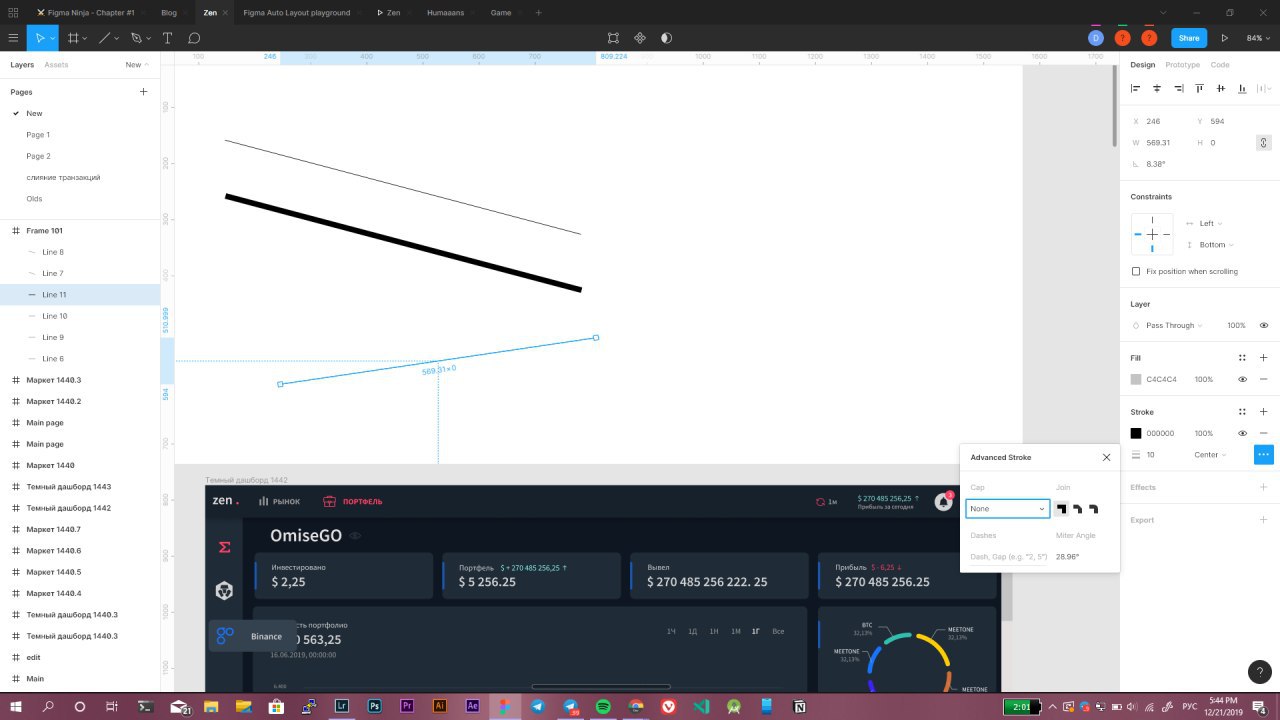The image size is (1280, 720).
Task: Add an effect with plus icon
Action: point(1264,487)
